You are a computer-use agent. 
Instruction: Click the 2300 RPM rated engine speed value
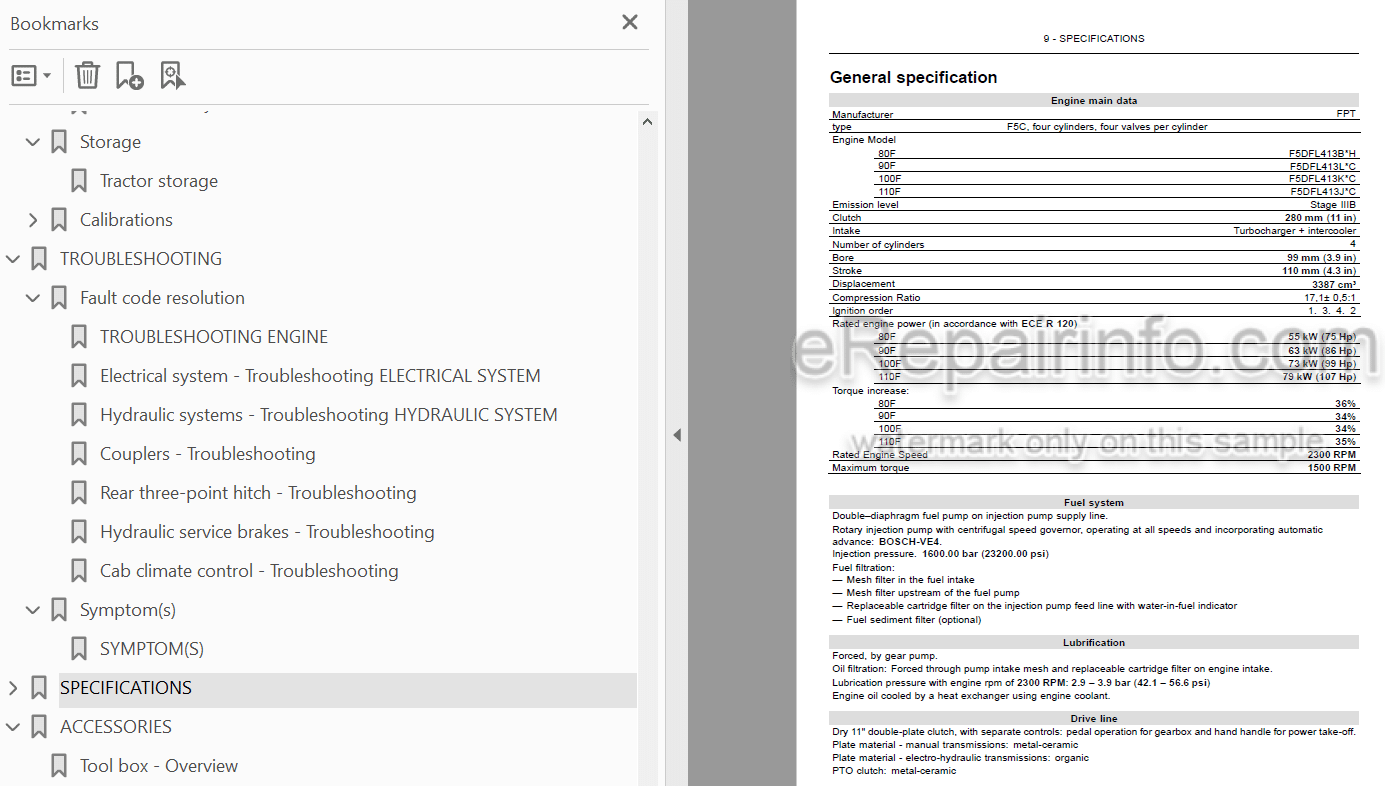[1331, 454]
